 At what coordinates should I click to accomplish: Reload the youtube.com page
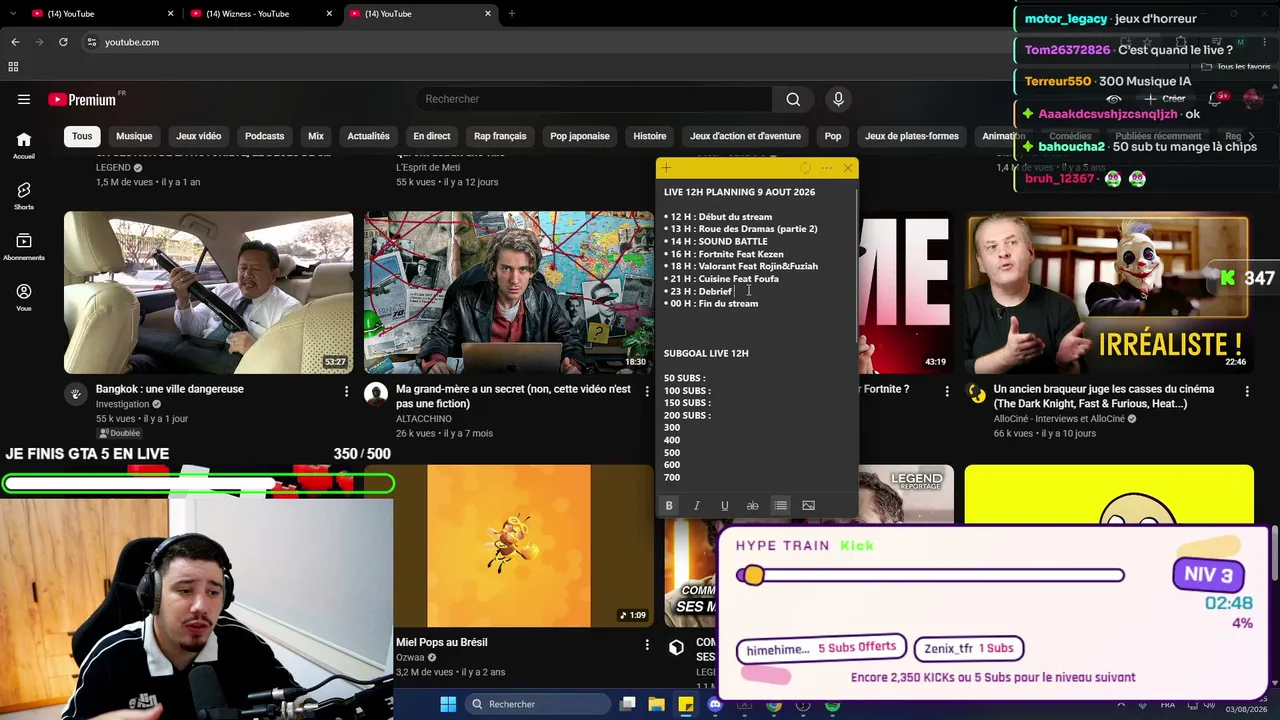[63, 42]
